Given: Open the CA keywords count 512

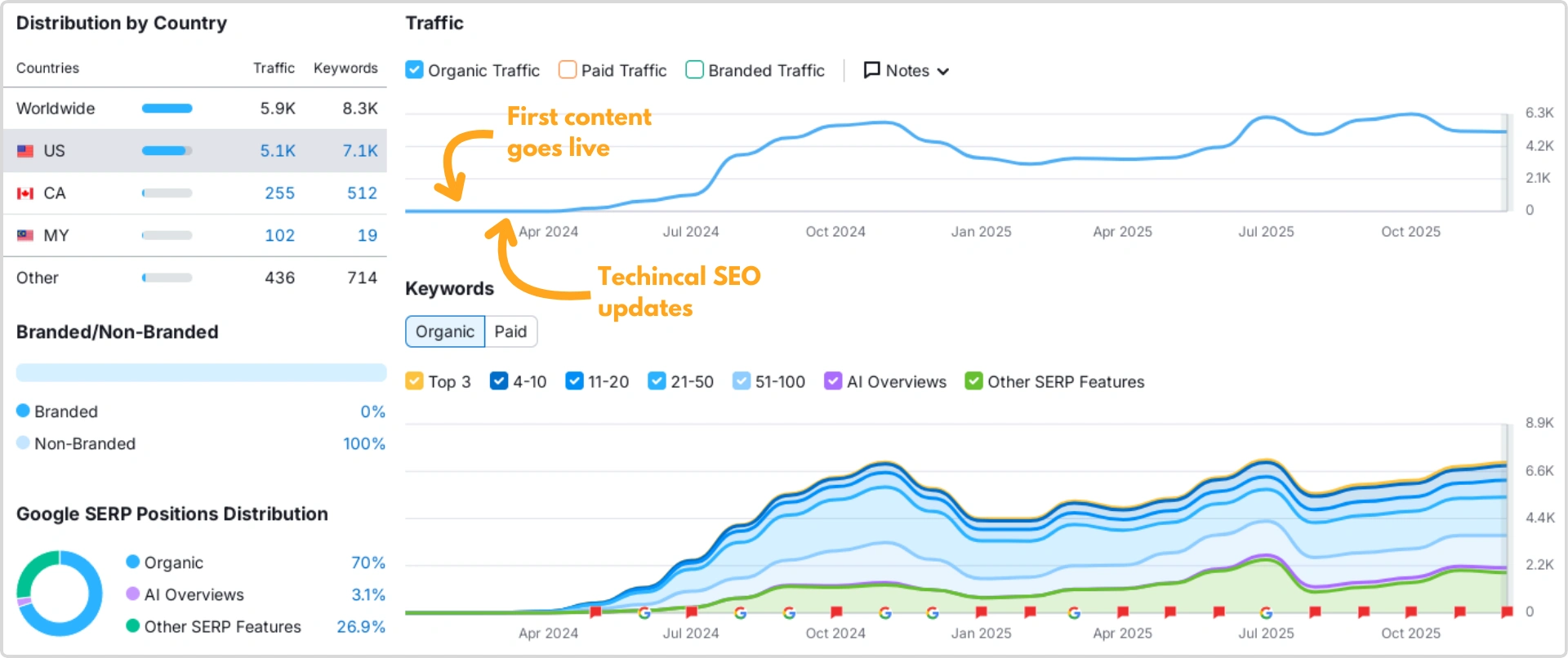Looking at the screenshot, I should (x=362, y=193).
